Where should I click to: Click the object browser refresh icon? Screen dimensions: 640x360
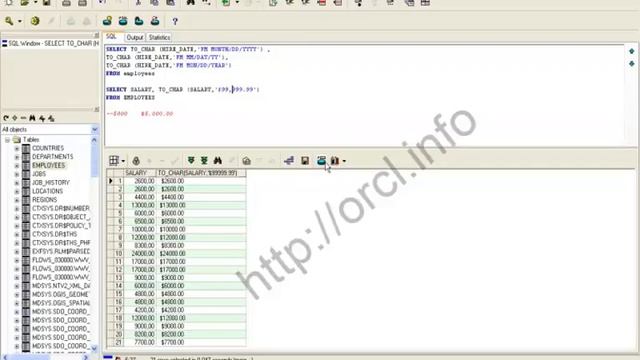[6, 118]
